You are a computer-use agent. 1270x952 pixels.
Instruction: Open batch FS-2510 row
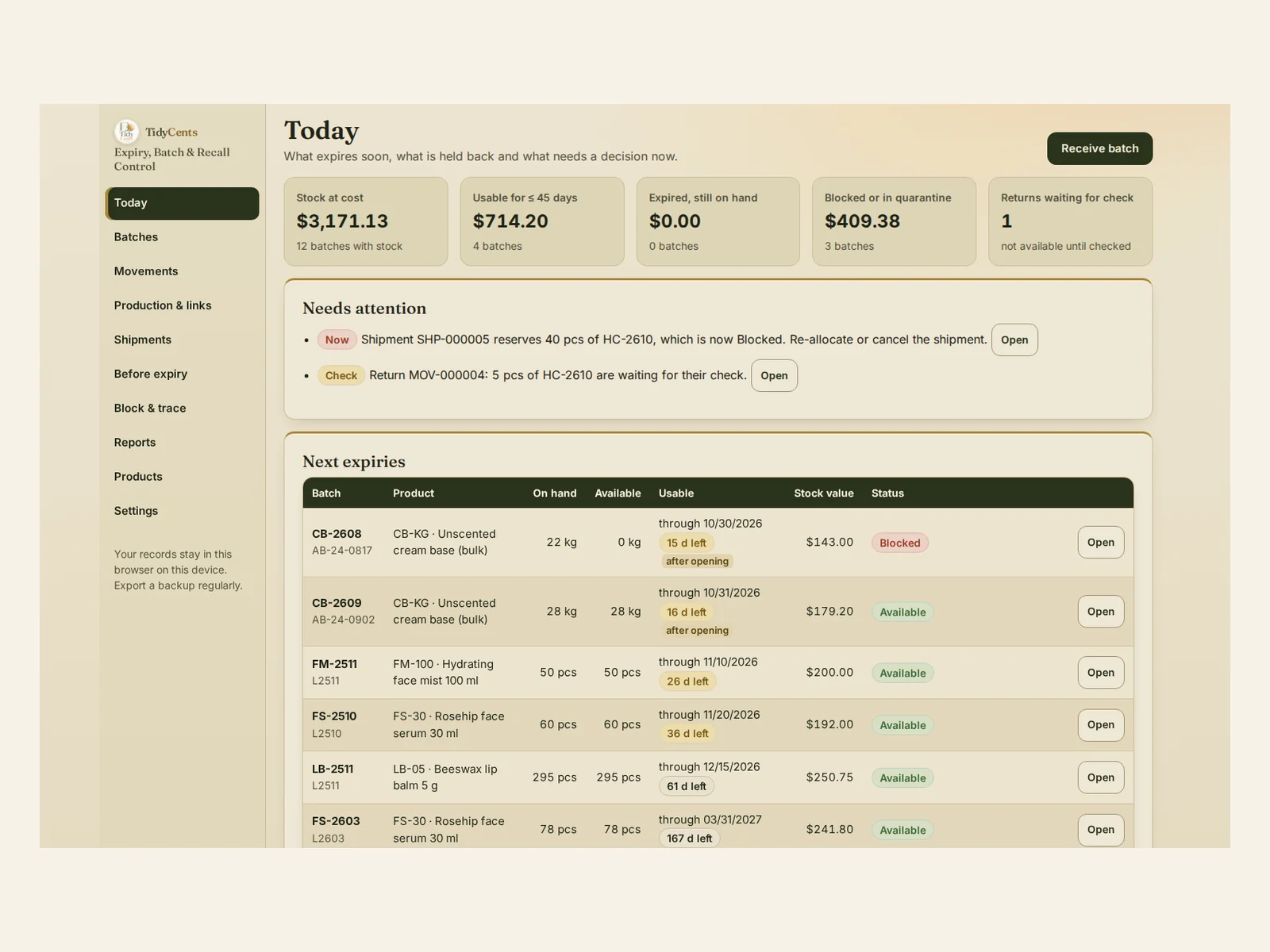[1100, 725]
